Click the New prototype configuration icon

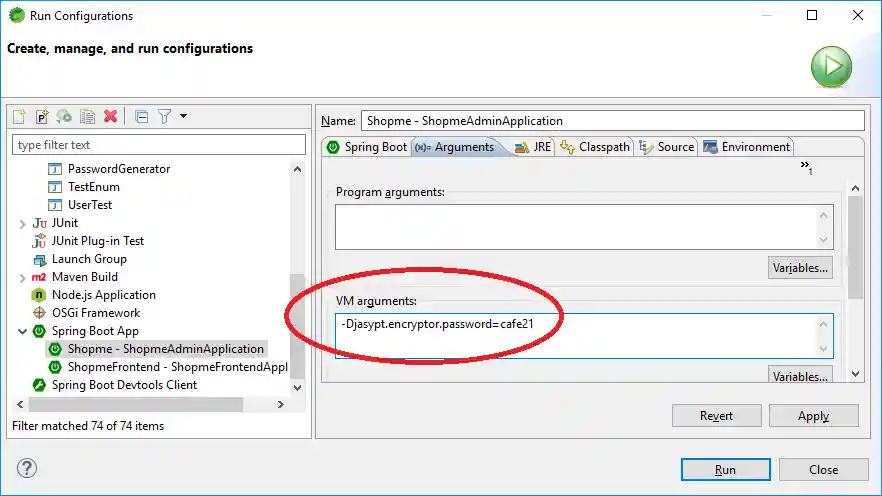tap(42, 116)
